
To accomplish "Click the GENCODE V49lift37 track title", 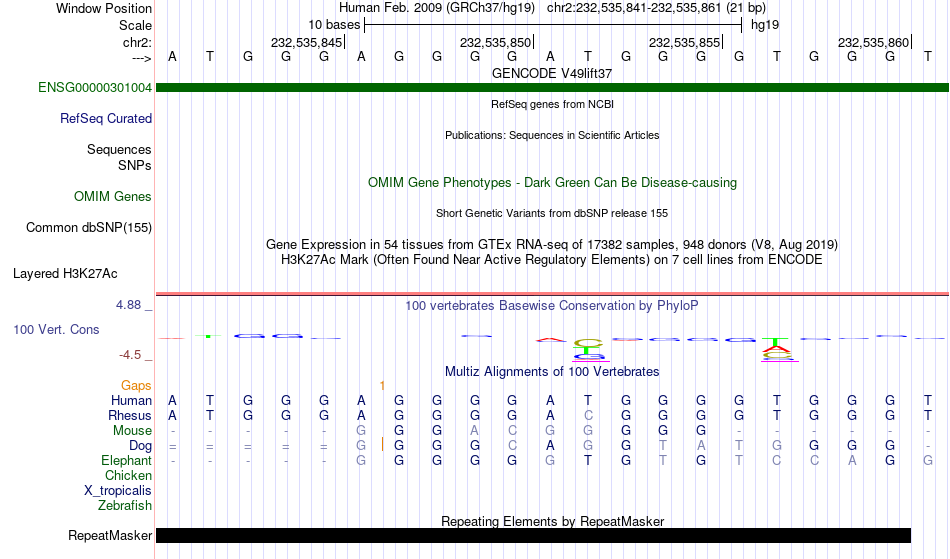I will [x=552, y=73].
